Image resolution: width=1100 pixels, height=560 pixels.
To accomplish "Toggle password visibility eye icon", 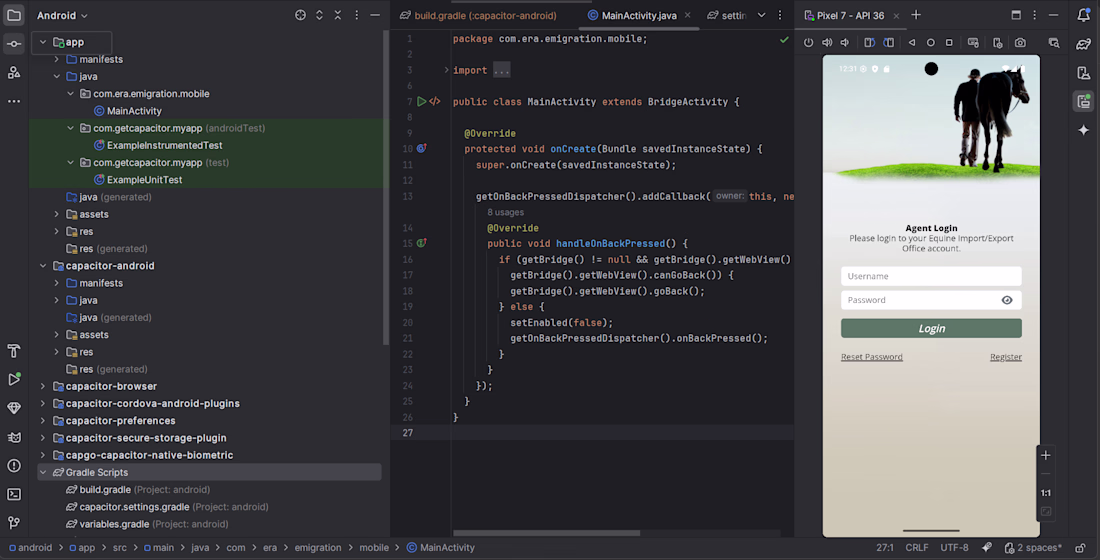I will pyautogui.click(x=1007, y=300).
